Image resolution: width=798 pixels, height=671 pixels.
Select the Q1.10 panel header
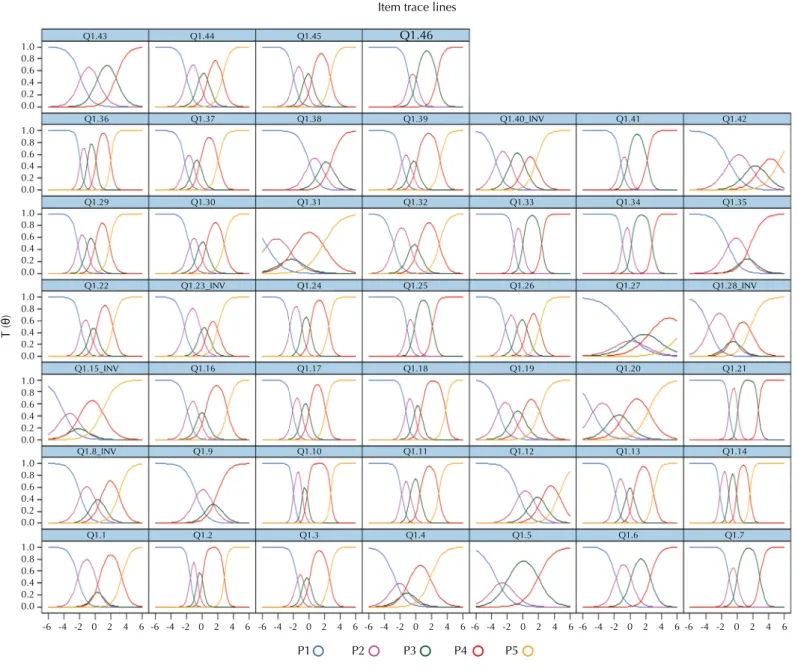(309, 452)
